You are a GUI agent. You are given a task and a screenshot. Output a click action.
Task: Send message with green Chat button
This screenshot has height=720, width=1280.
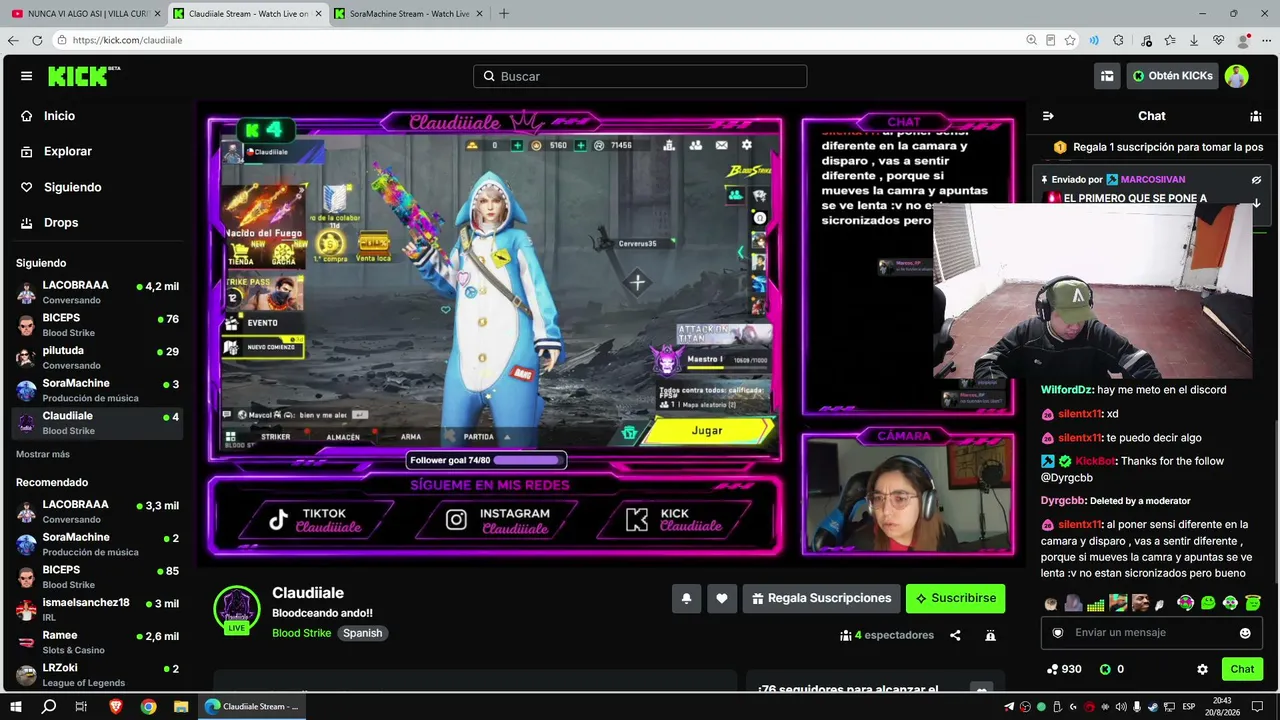pos(1242,669)
